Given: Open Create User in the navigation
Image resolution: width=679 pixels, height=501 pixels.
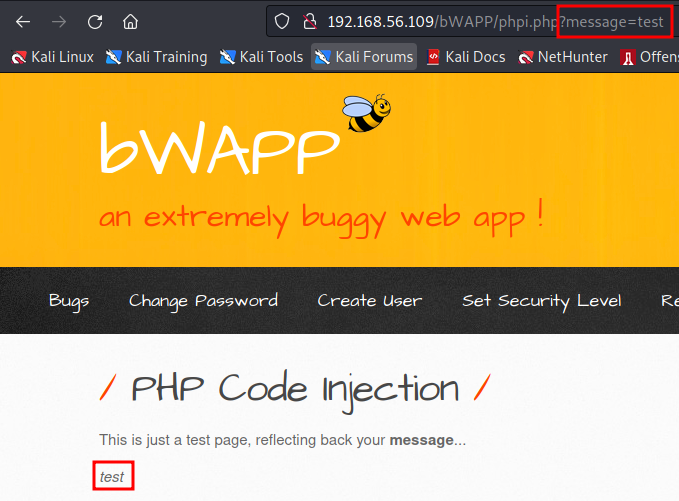Looking at the screenshot, I should coord(369,301).
